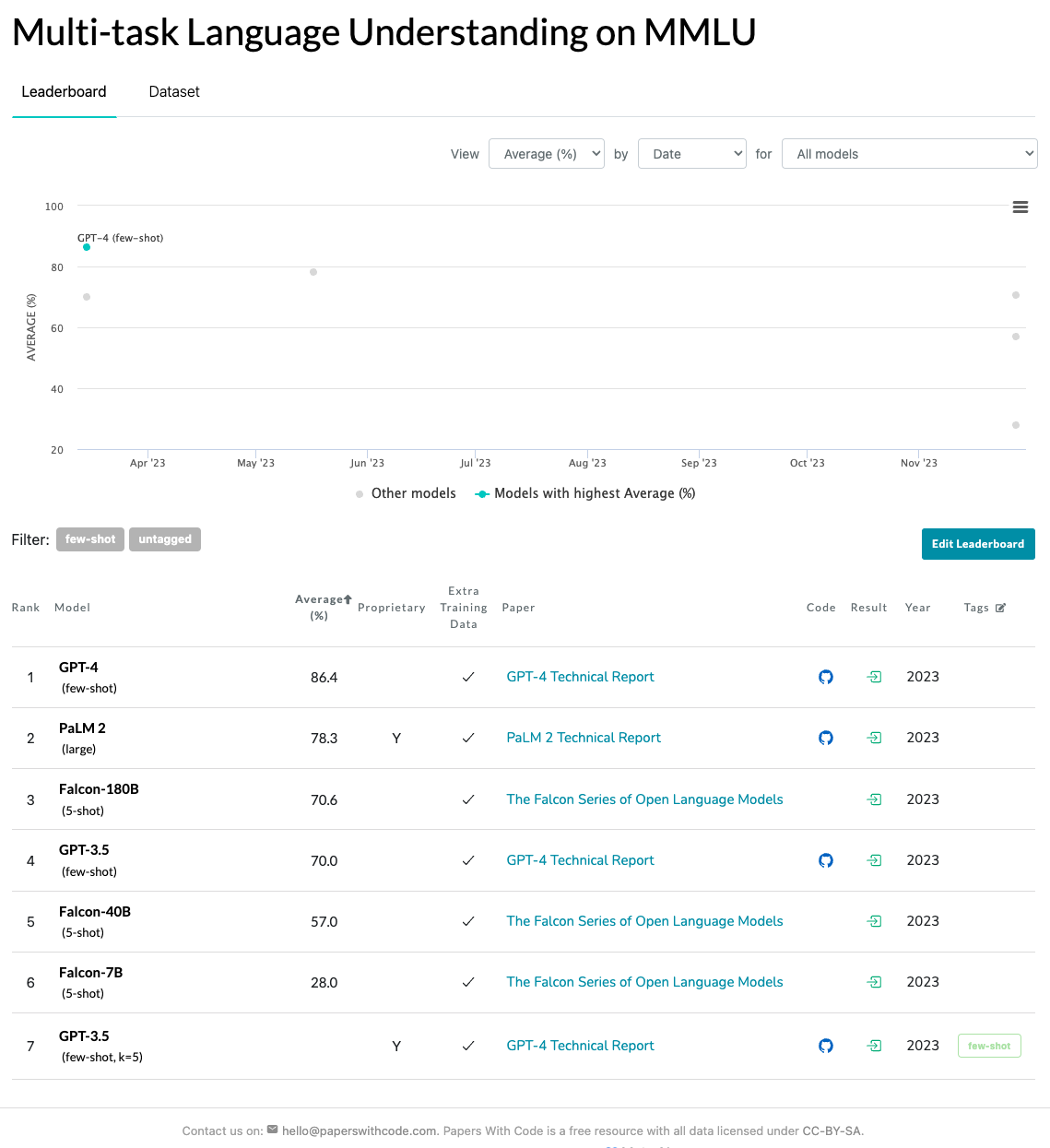Open Falcon Series paper link for Falcon-7B
This screenshot has width=1050, height=1148.
coord(644,982)
